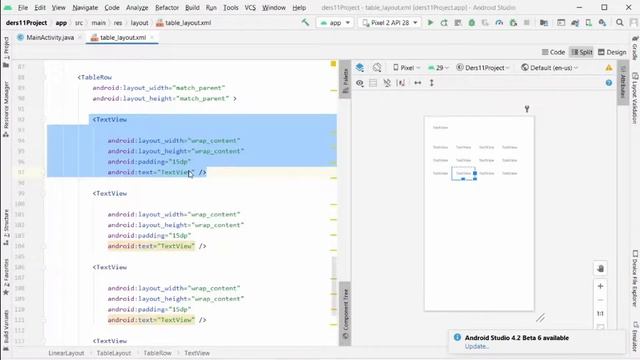Open the Navigate menu
640x360 pixels.
[x=85, y=7]
